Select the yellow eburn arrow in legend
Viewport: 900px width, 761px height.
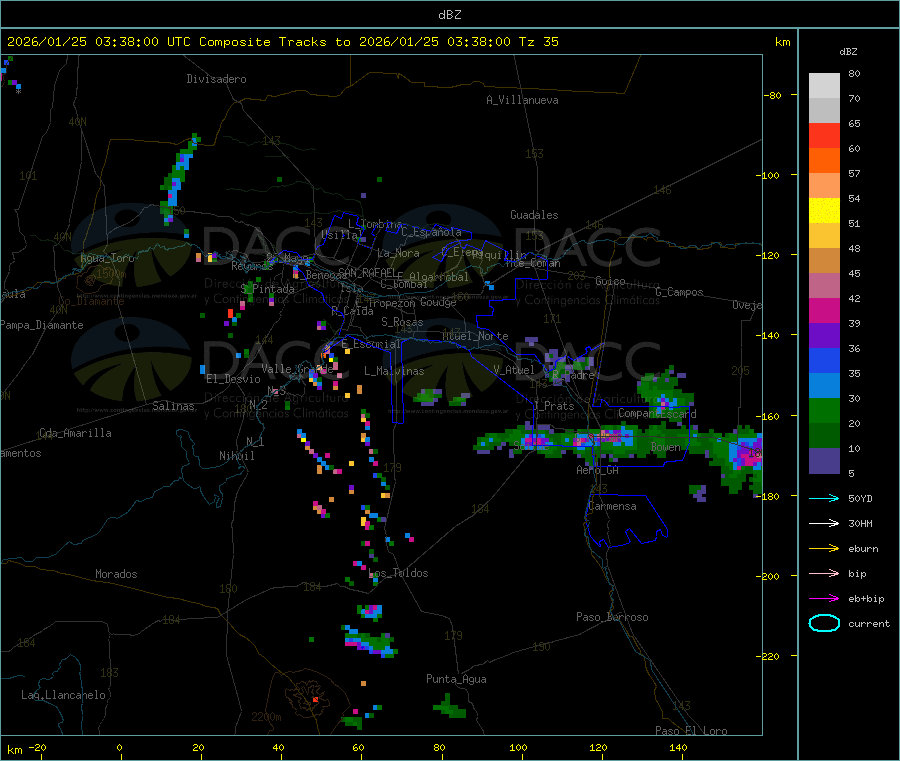(824, 549)
